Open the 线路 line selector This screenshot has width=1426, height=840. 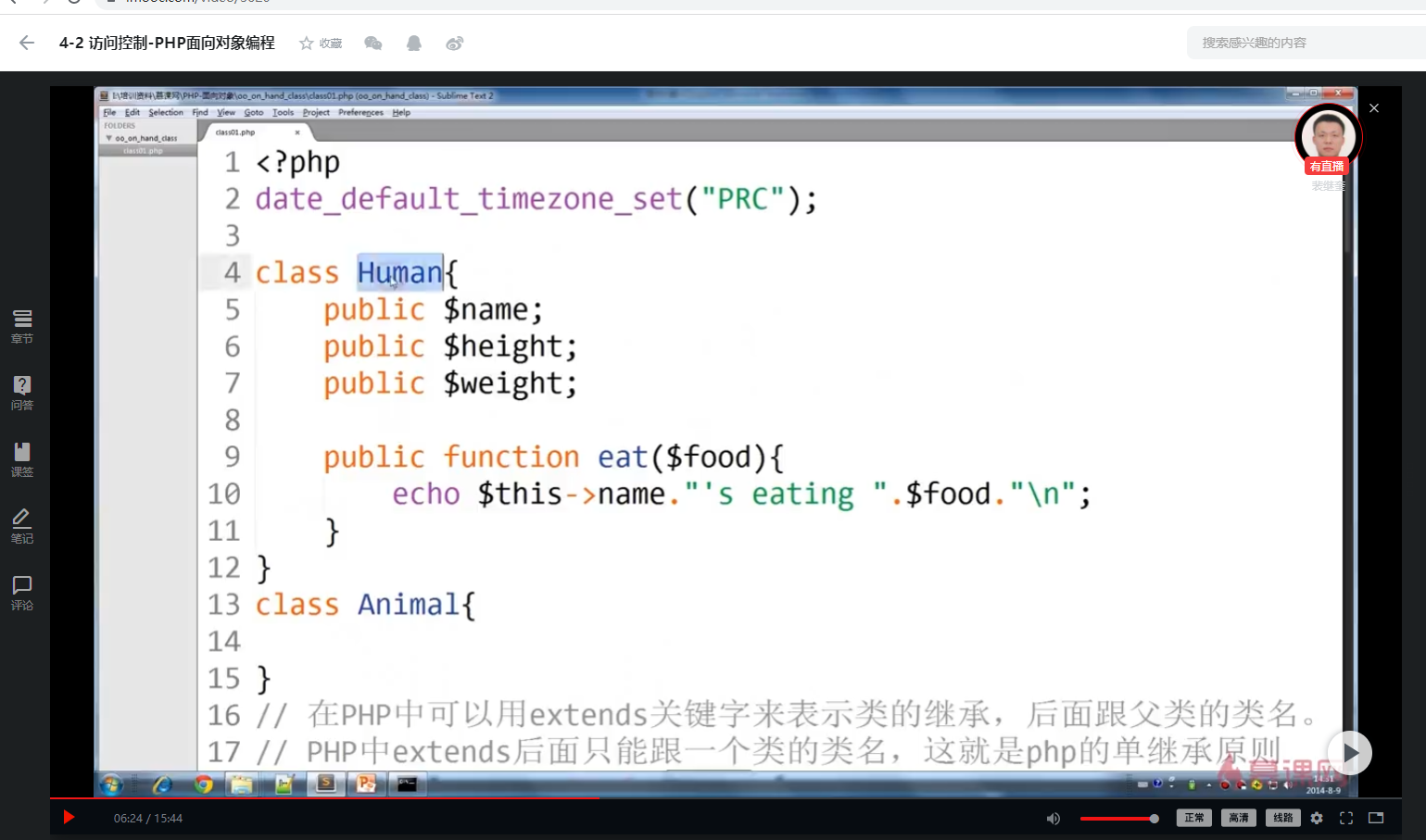[1283, 818]
